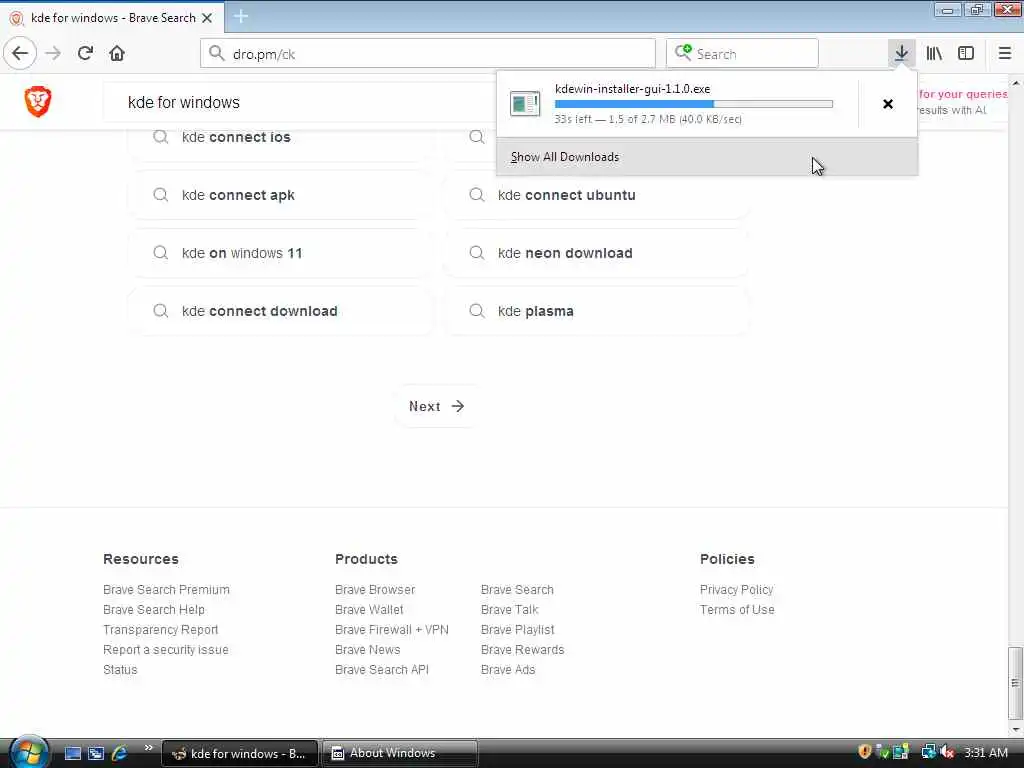Click the forward navigation arrow
The height and width of the screenshot is (768, 1024).
pyautogui.click(x=53, y=54)
